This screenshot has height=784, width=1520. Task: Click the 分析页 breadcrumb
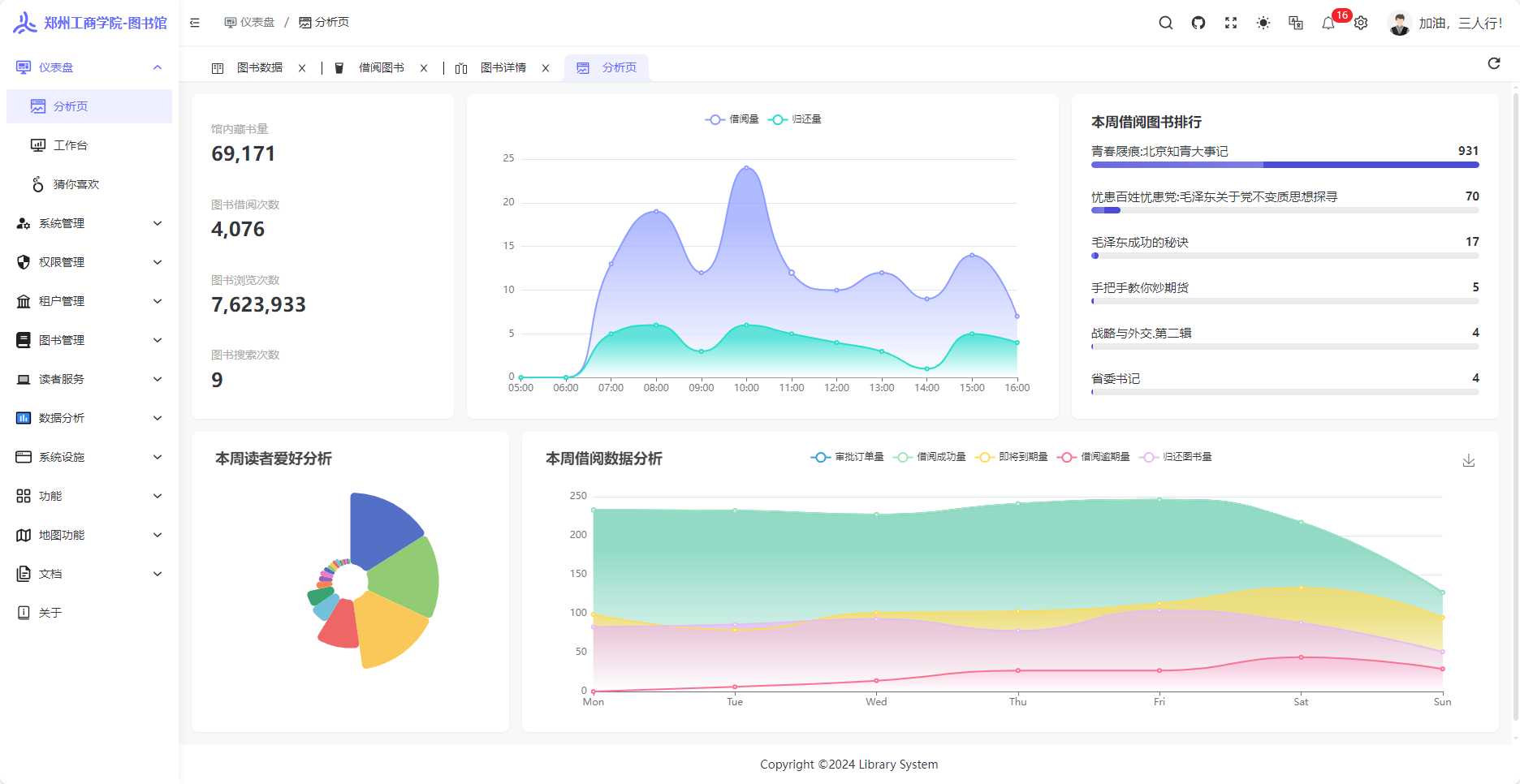click(324, 23)
